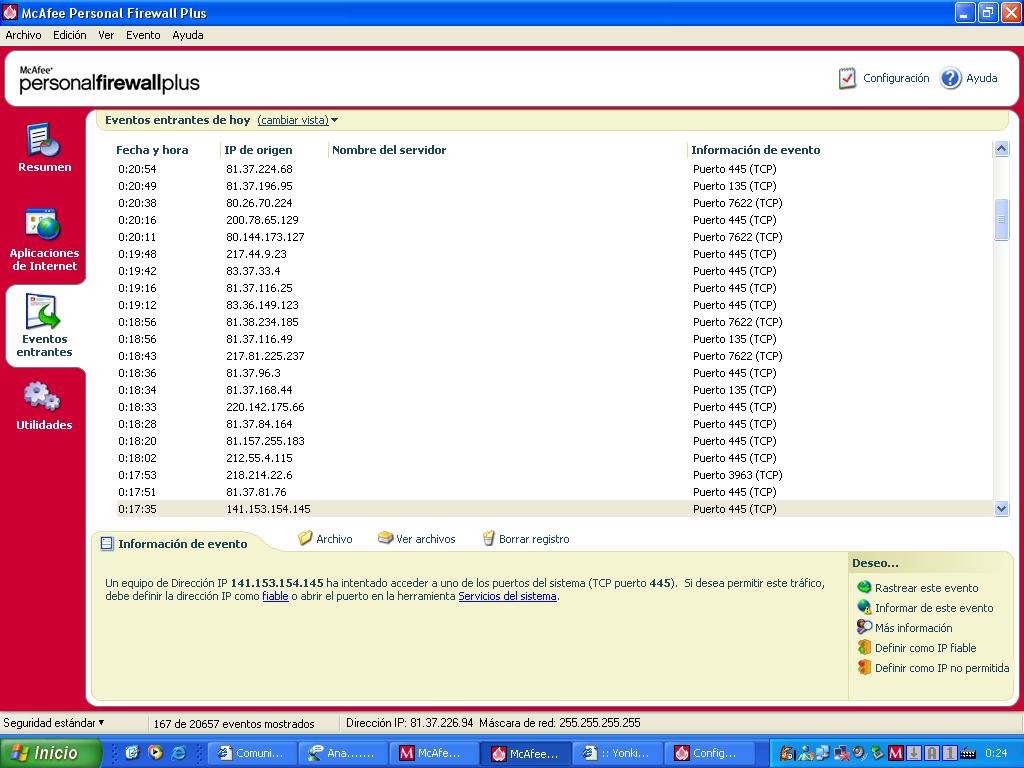Open the Resumen section icon

[43, 140]
